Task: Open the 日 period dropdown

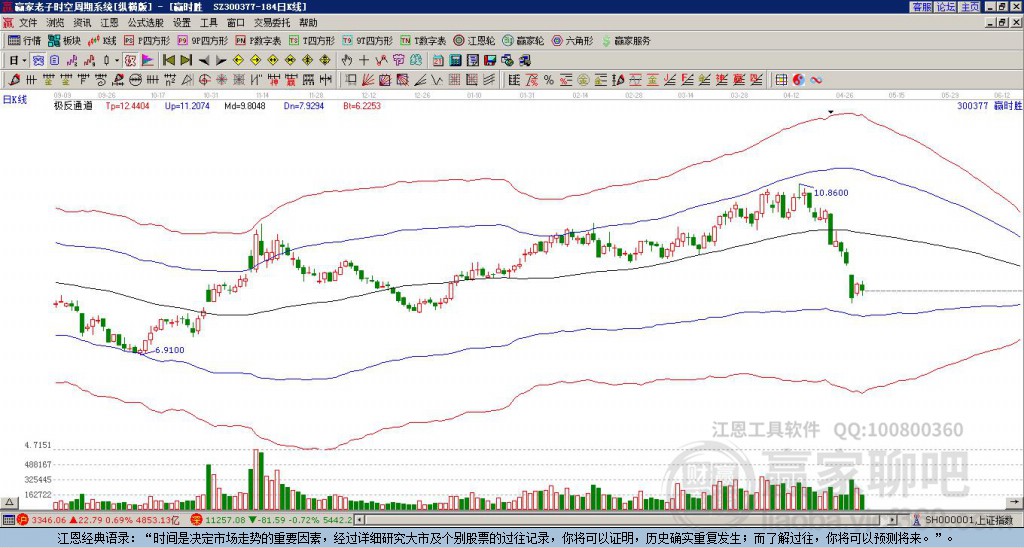Action: click(x=17, y=60)
